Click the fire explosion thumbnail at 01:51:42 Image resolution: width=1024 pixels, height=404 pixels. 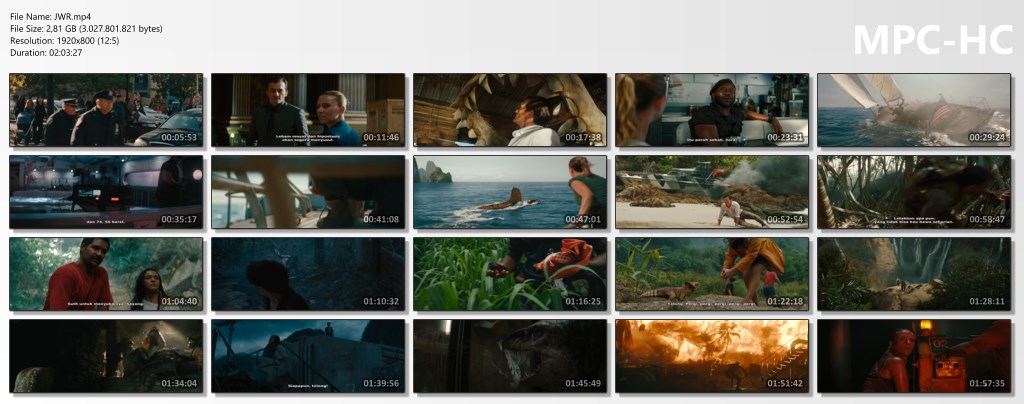(x=712, y=356)
